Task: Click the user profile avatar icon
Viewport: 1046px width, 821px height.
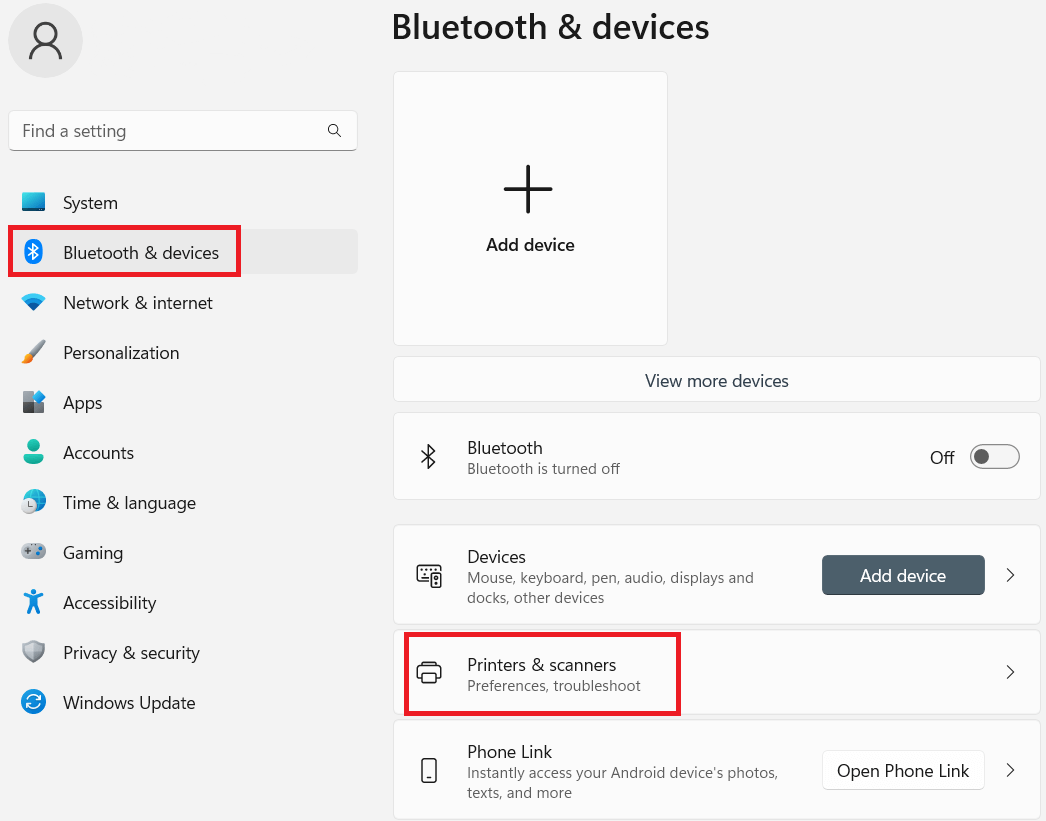Action: pyautogui.click(x=45, y=40)
